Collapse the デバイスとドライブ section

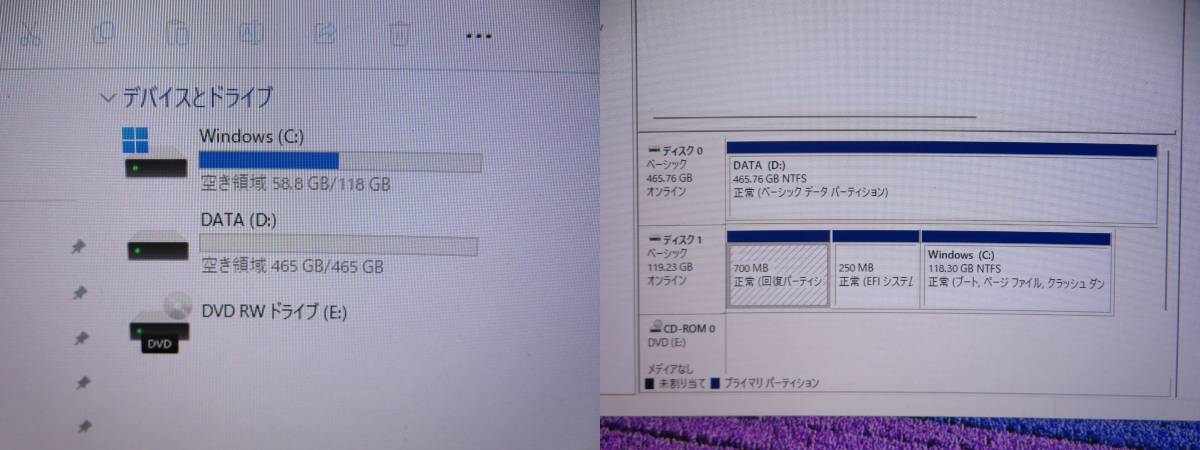[x=108, y=98]
